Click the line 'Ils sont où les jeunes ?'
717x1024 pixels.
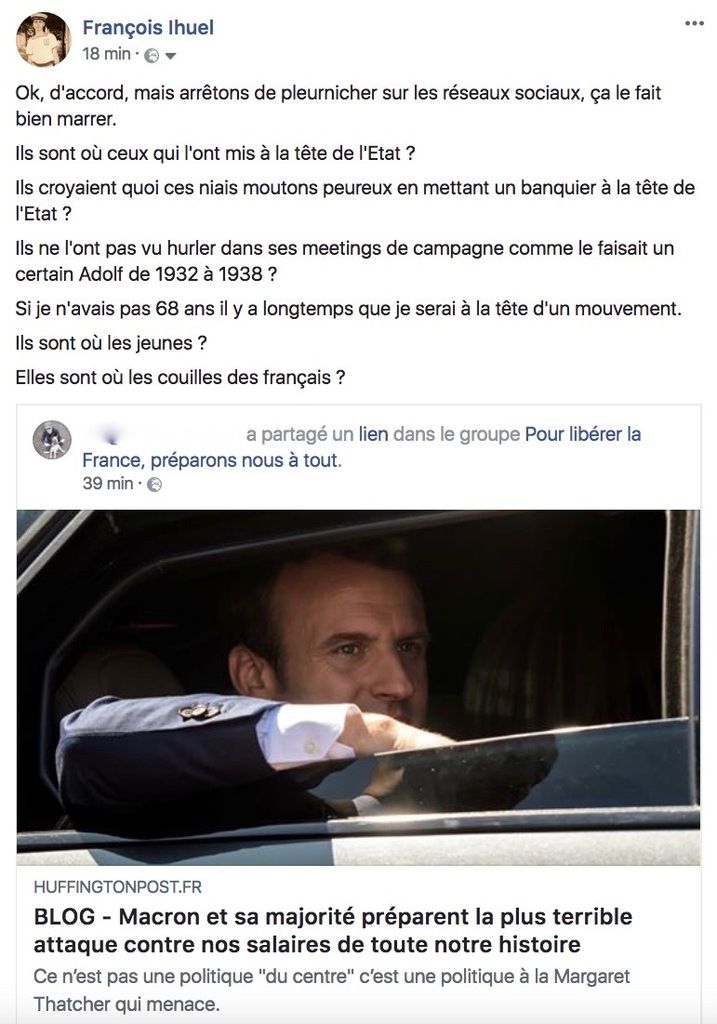point(111,343)
